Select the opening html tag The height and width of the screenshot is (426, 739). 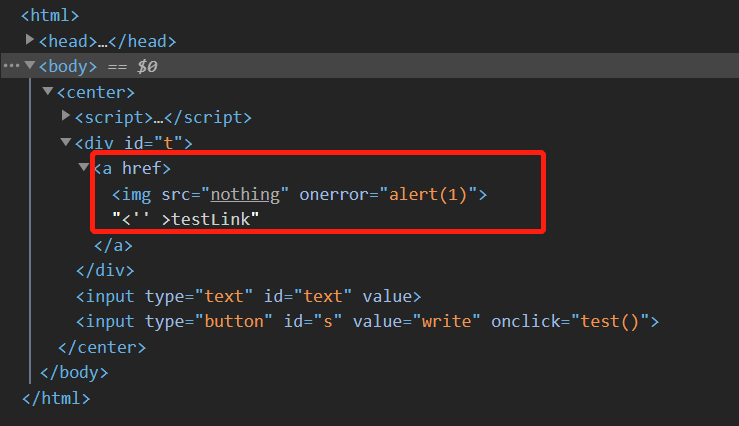[x=49, y=16]
